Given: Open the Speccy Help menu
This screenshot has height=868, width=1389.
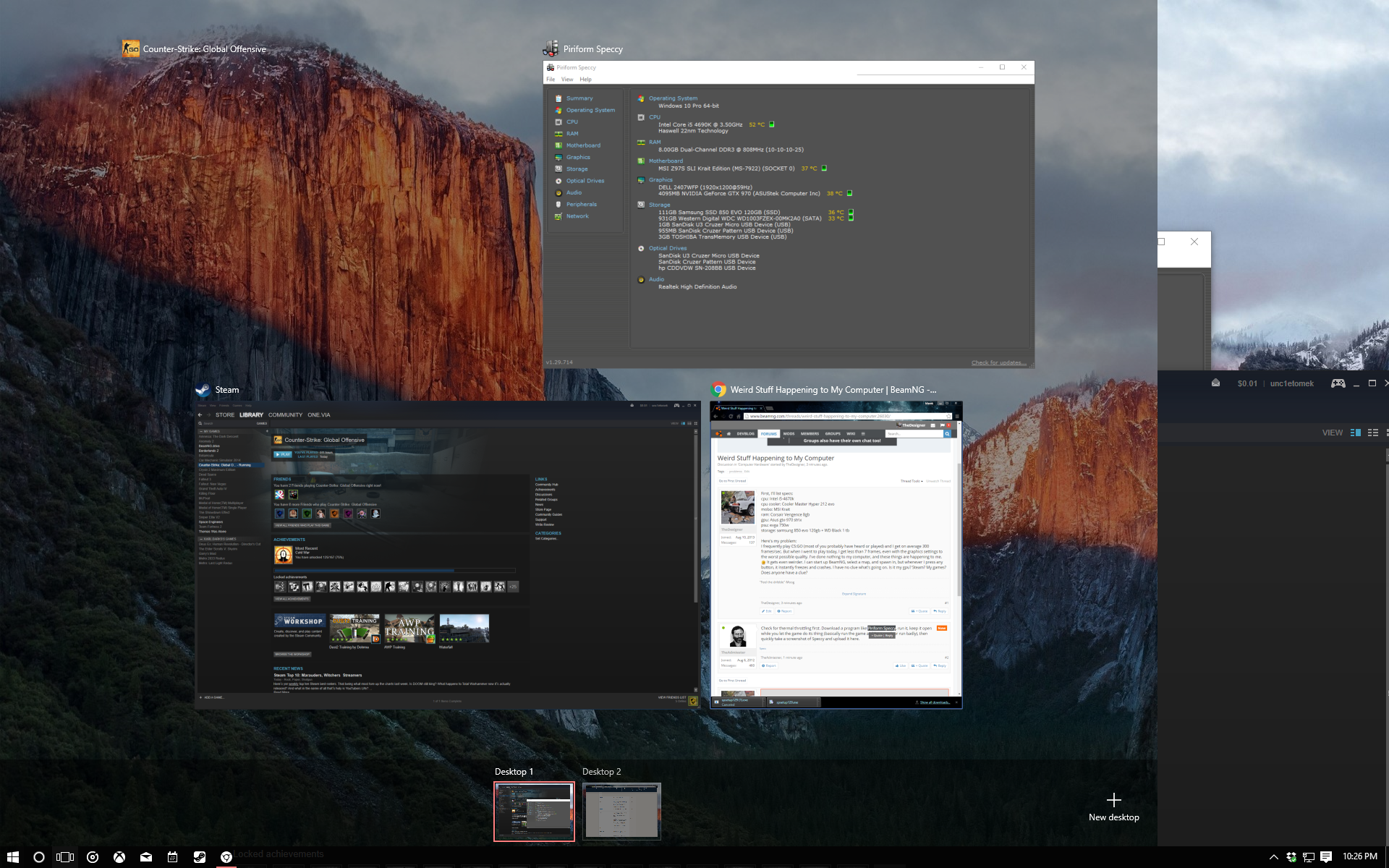Looking at the screenshot, I should 585,80.
